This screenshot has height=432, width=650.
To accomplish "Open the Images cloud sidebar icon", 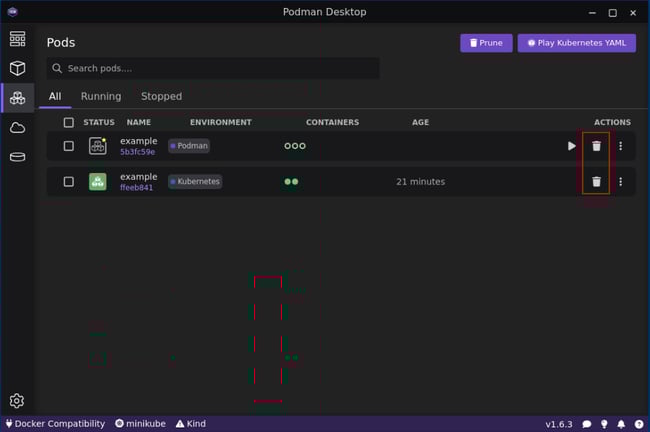I will click(17, 128).
